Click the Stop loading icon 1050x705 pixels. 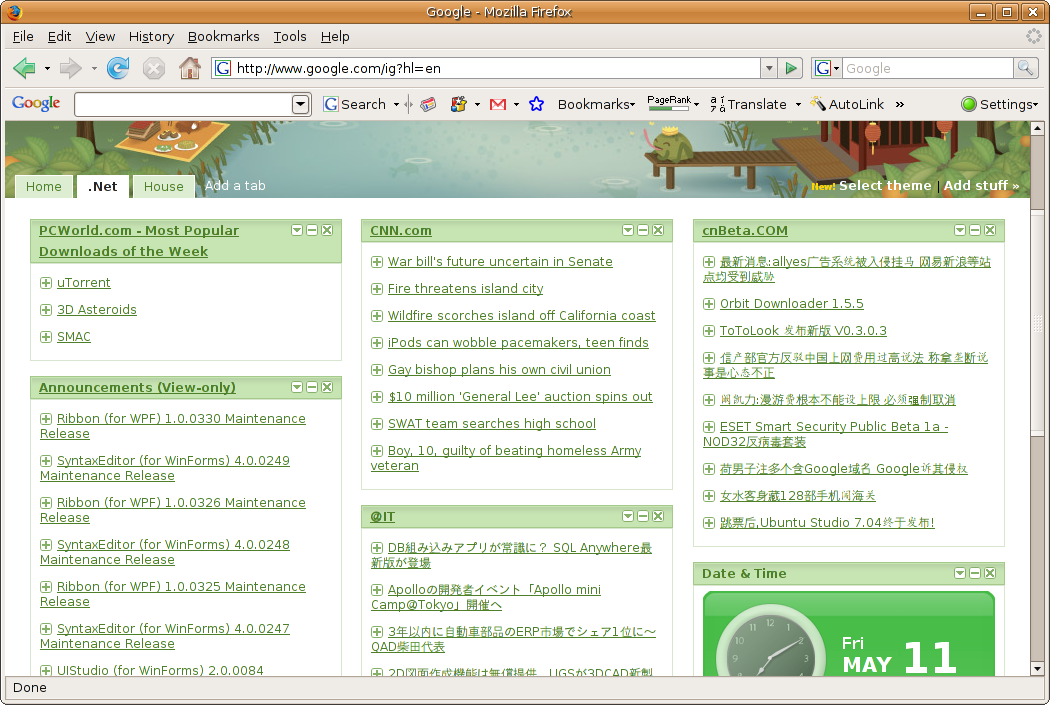(x=154, y=68)
